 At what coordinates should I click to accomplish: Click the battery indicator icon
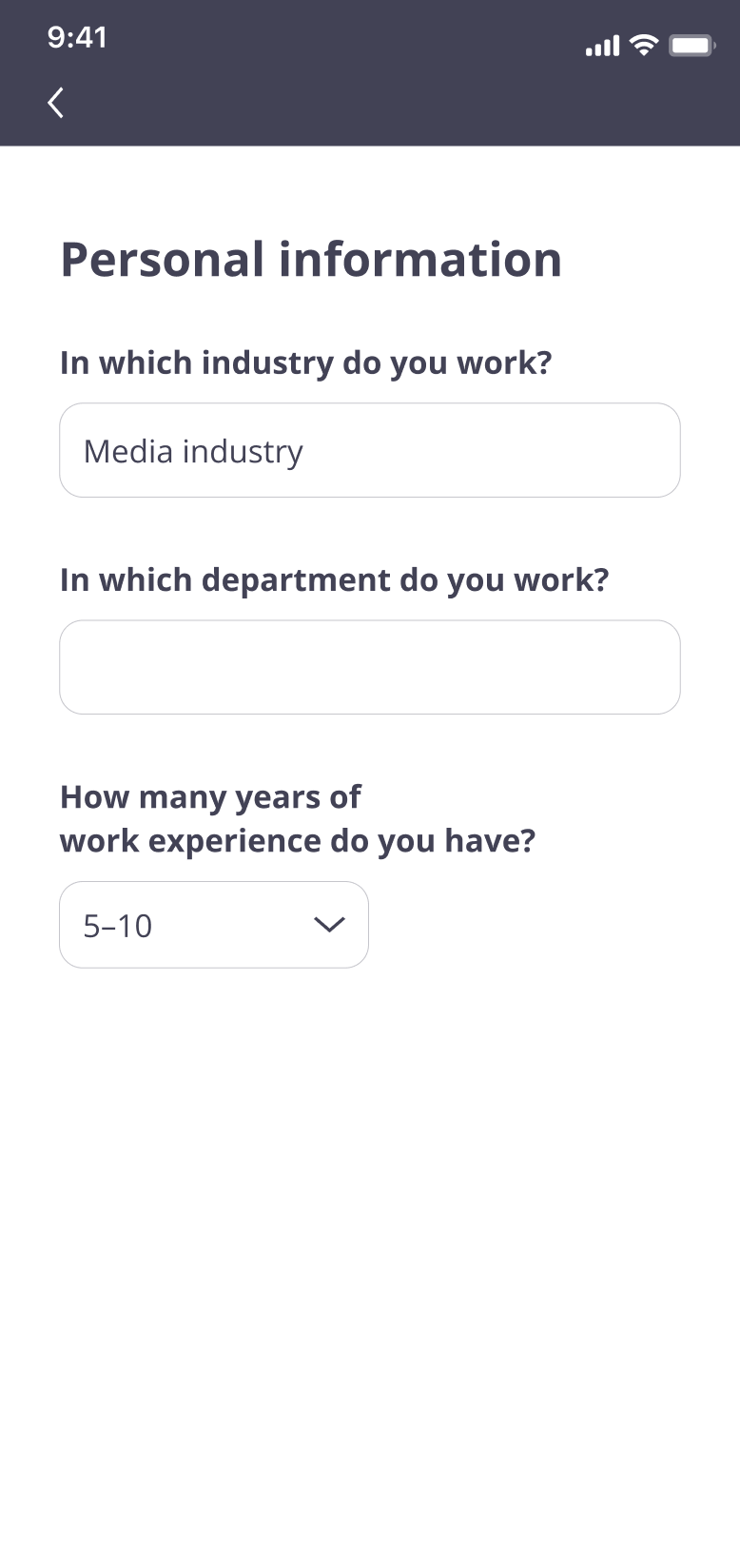click(691, 46)
